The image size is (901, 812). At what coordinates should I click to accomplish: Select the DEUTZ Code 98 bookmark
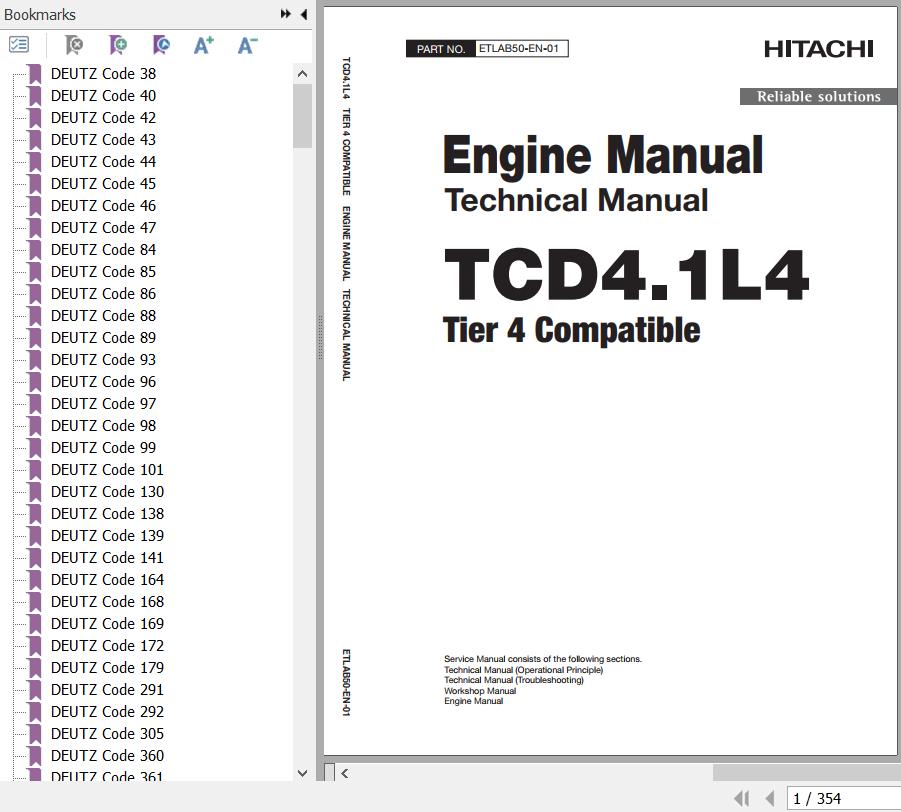[103, 425]
